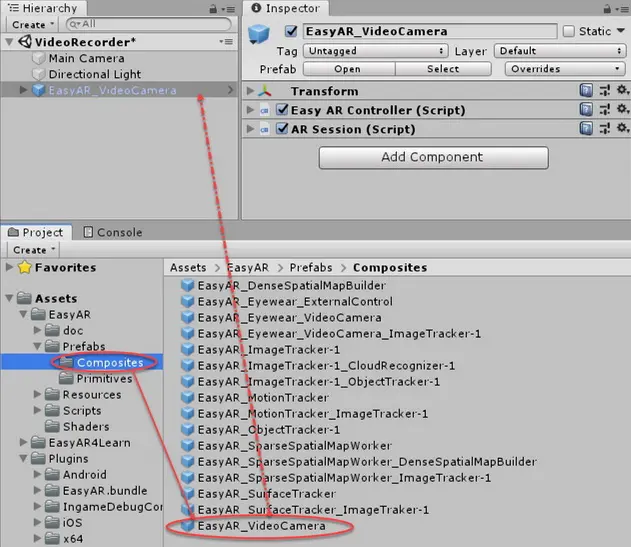Open Hierarchy panel options menu icon

228,9
